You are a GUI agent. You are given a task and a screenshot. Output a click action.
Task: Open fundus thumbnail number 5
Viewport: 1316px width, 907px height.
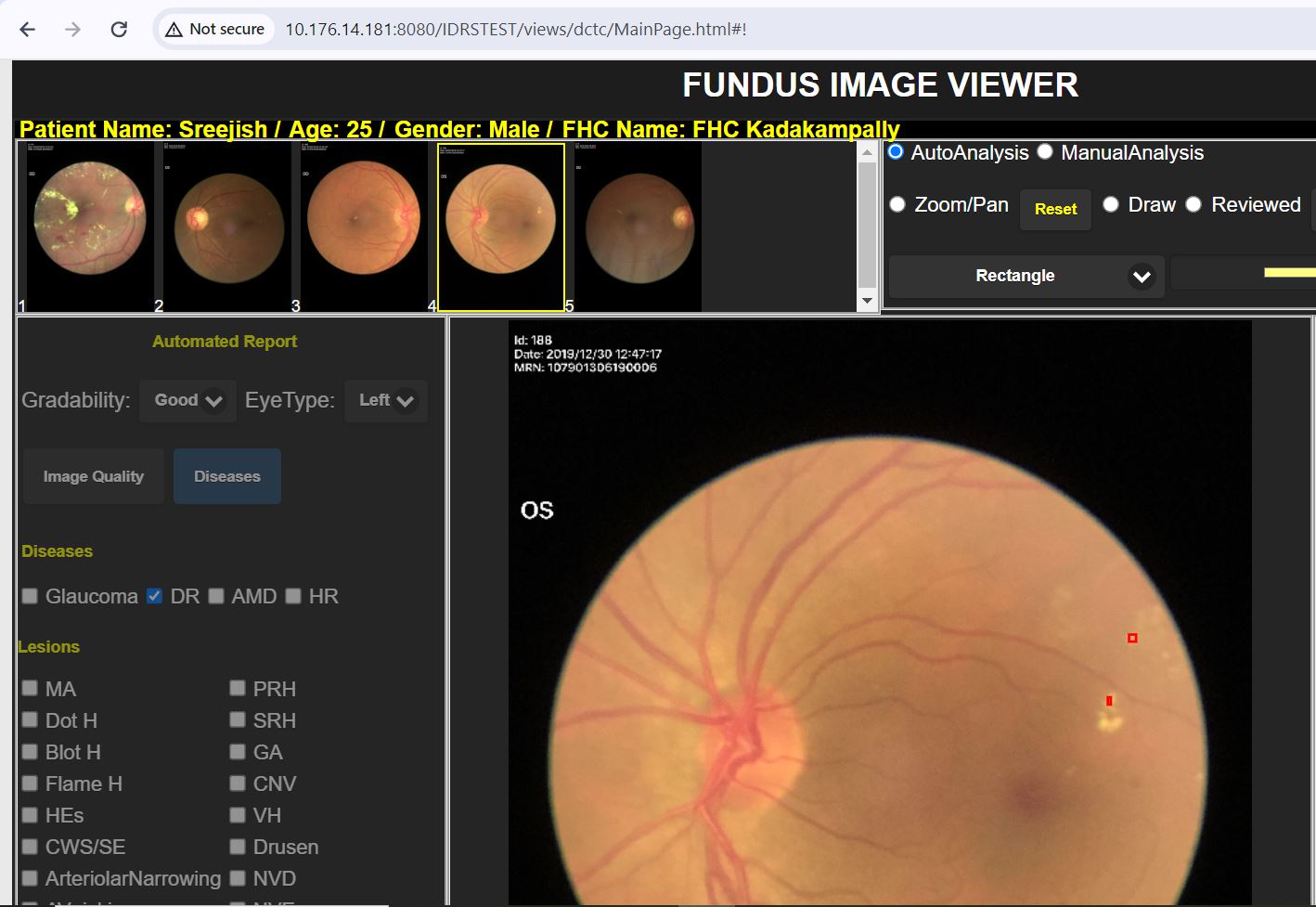coord(639,227)
